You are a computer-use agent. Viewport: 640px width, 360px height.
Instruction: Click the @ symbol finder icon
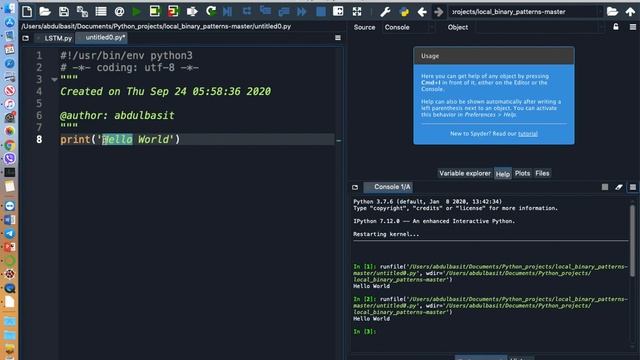pos(119,11)
